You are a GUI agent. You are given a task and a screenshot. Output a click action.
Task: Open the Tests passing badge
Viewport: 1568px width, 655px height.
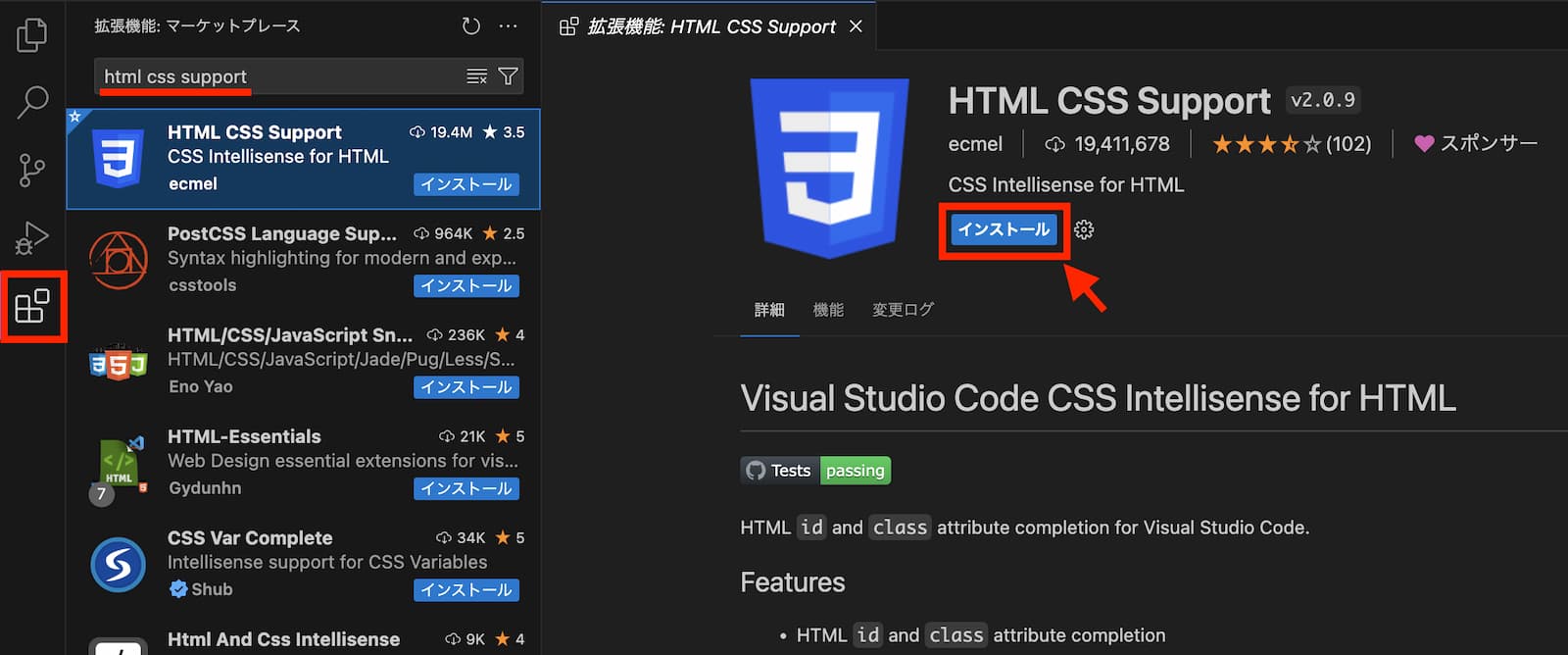tap(815, 471)
